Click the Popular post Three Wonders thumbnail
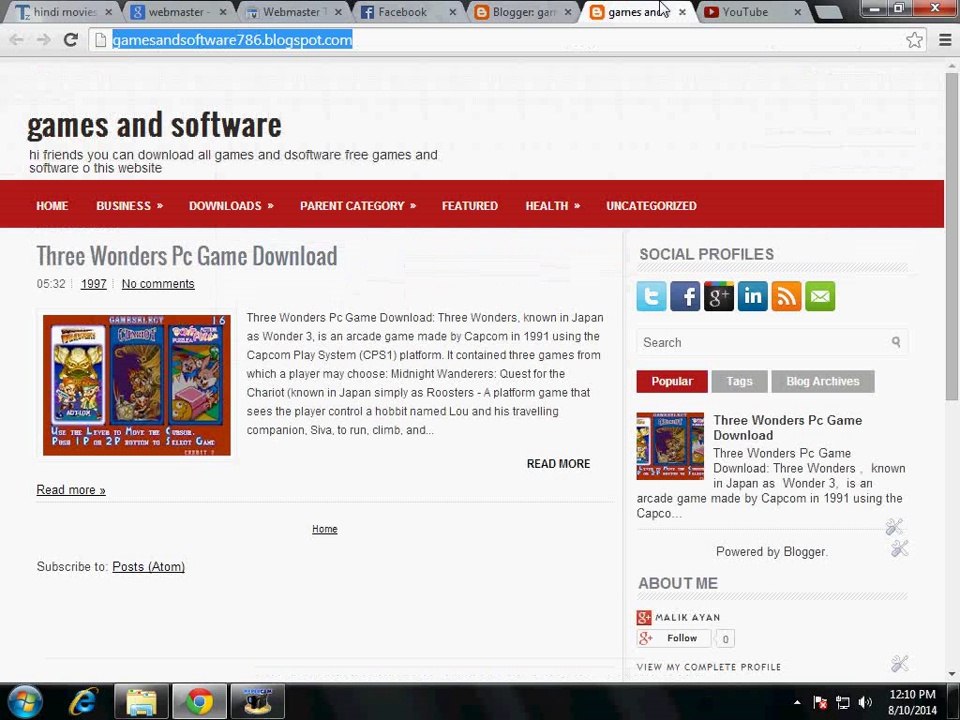Viewport: 960px width, 720px height. (670, 446)
